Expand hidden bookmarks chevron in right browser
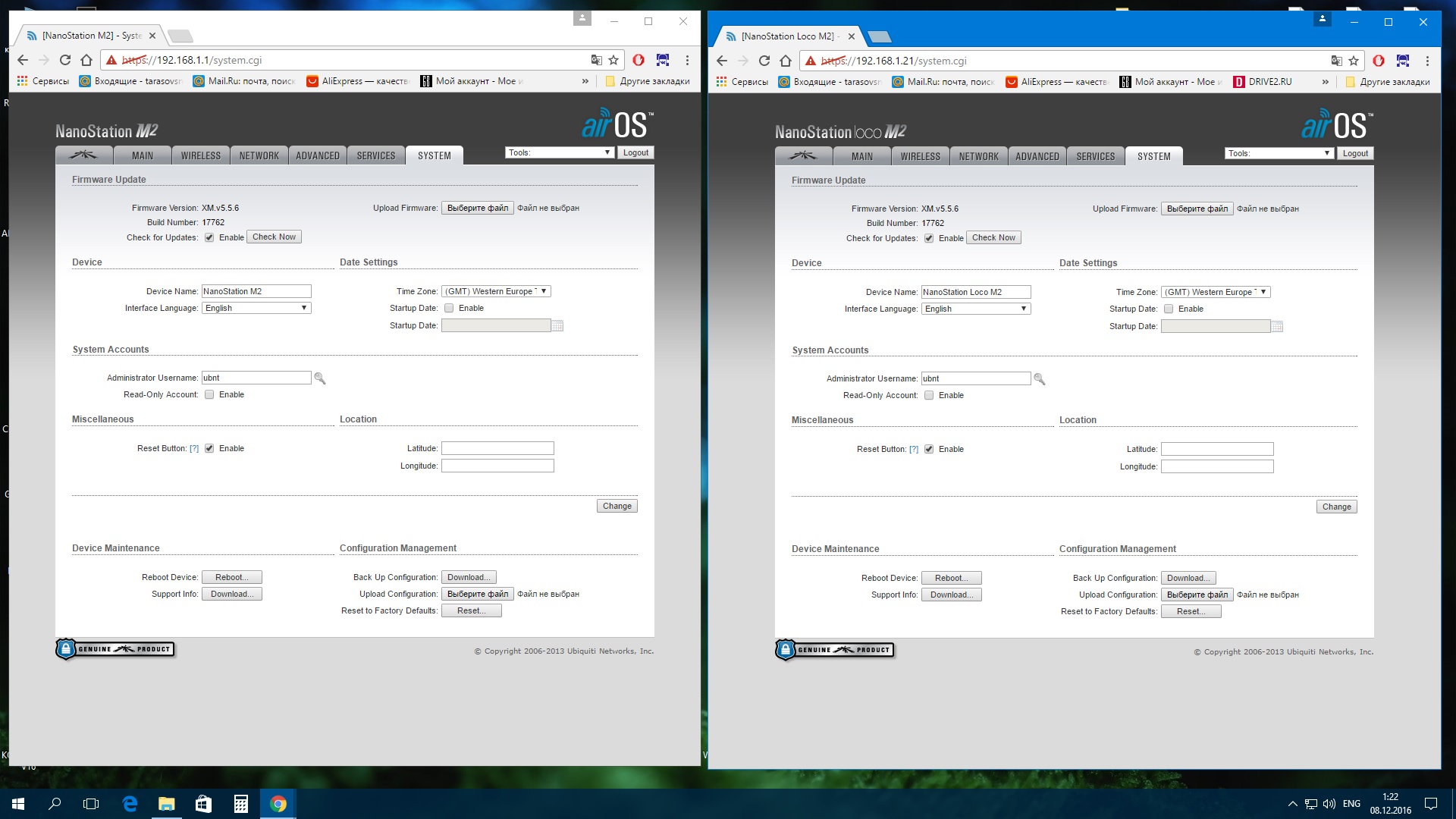The height and width of the screenshot is (819, 1456). [x=1325, y=82]
